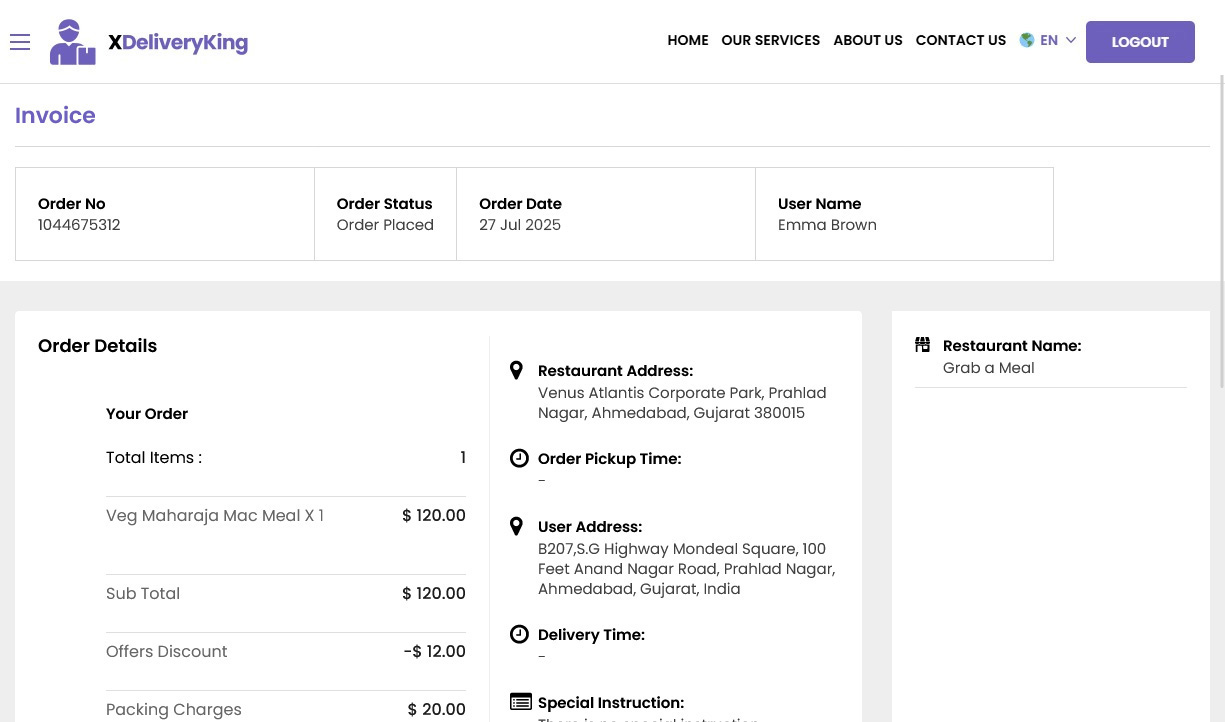Screen dimensions: 1225x722
Task: Open the hamburger side menu
Action: (x=20, y=41)
